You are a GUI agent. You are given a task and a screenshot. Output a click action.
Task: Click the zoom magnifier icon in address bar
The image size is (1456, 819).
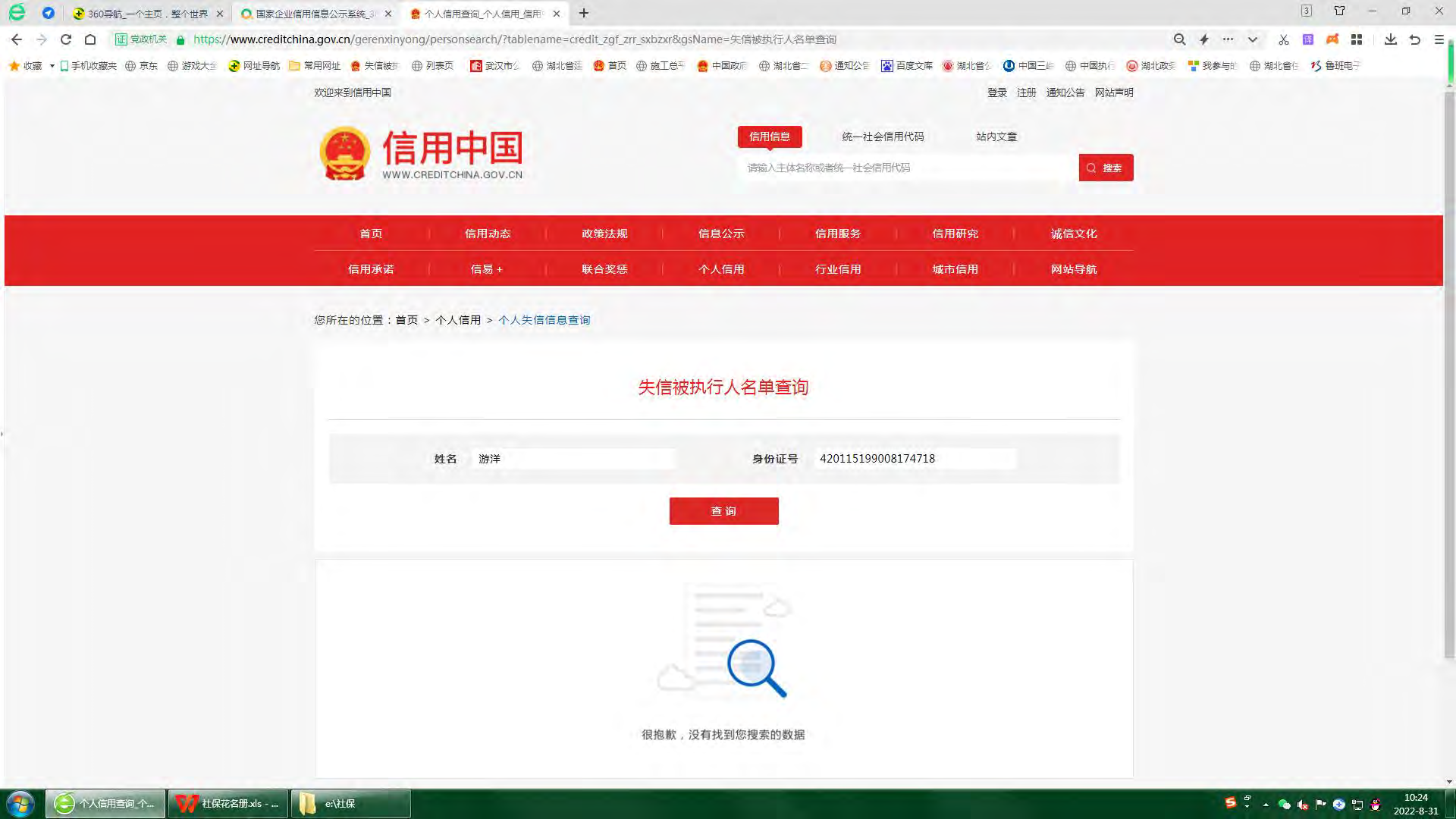coord(1179,39)
